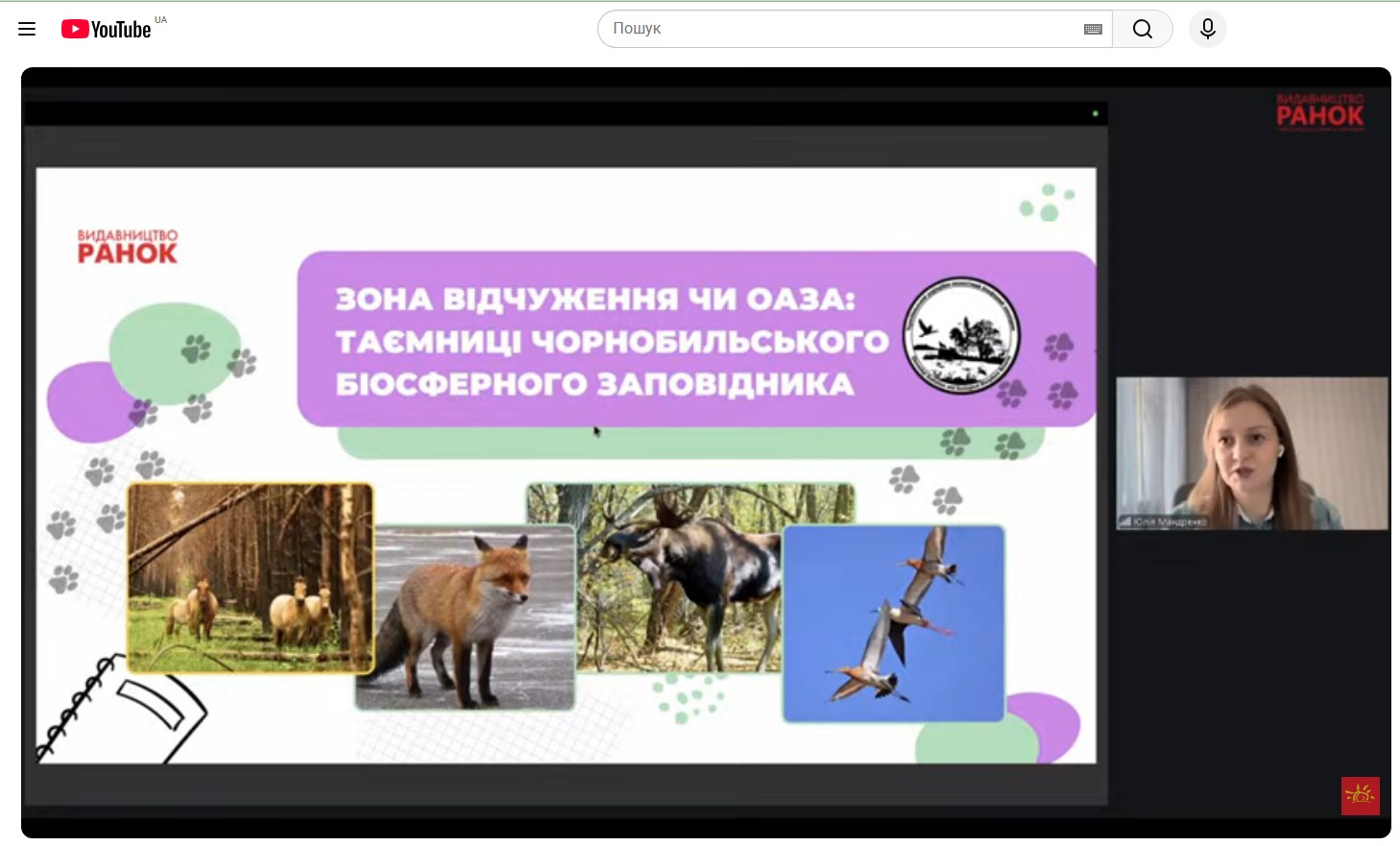Viewport: 1400px width, 846px height.
Task: Click the Видавництво Ранок logo on slide
Action: coord(128,247)
